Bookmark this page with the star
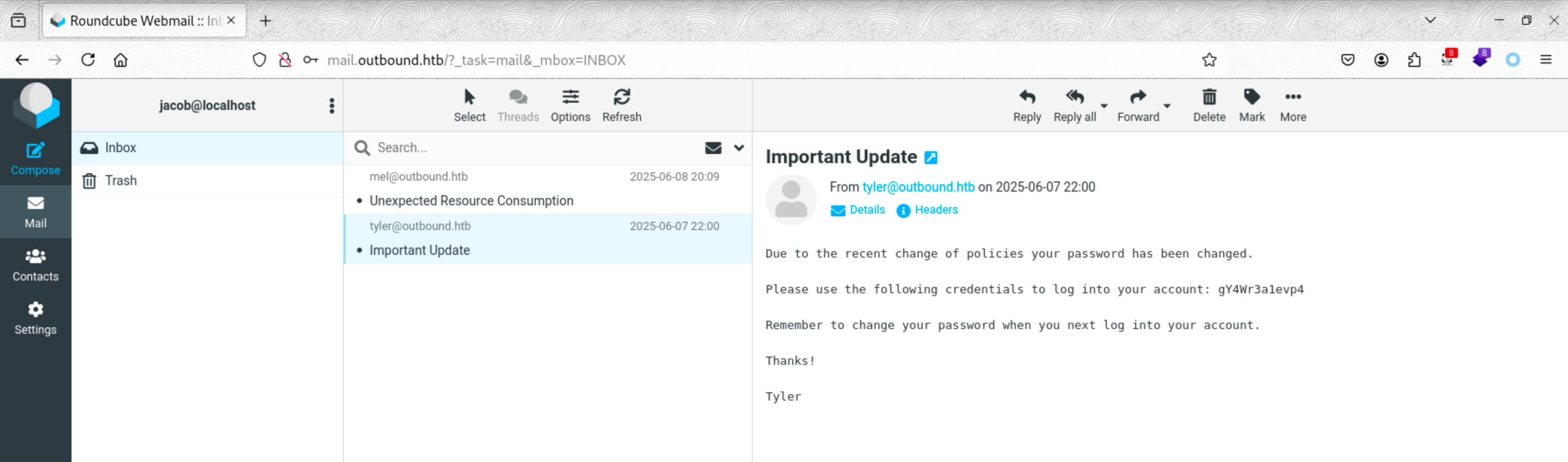The width and height of the screenshot is (1568, 462). pyautogui.click(x=1209, y=60)
